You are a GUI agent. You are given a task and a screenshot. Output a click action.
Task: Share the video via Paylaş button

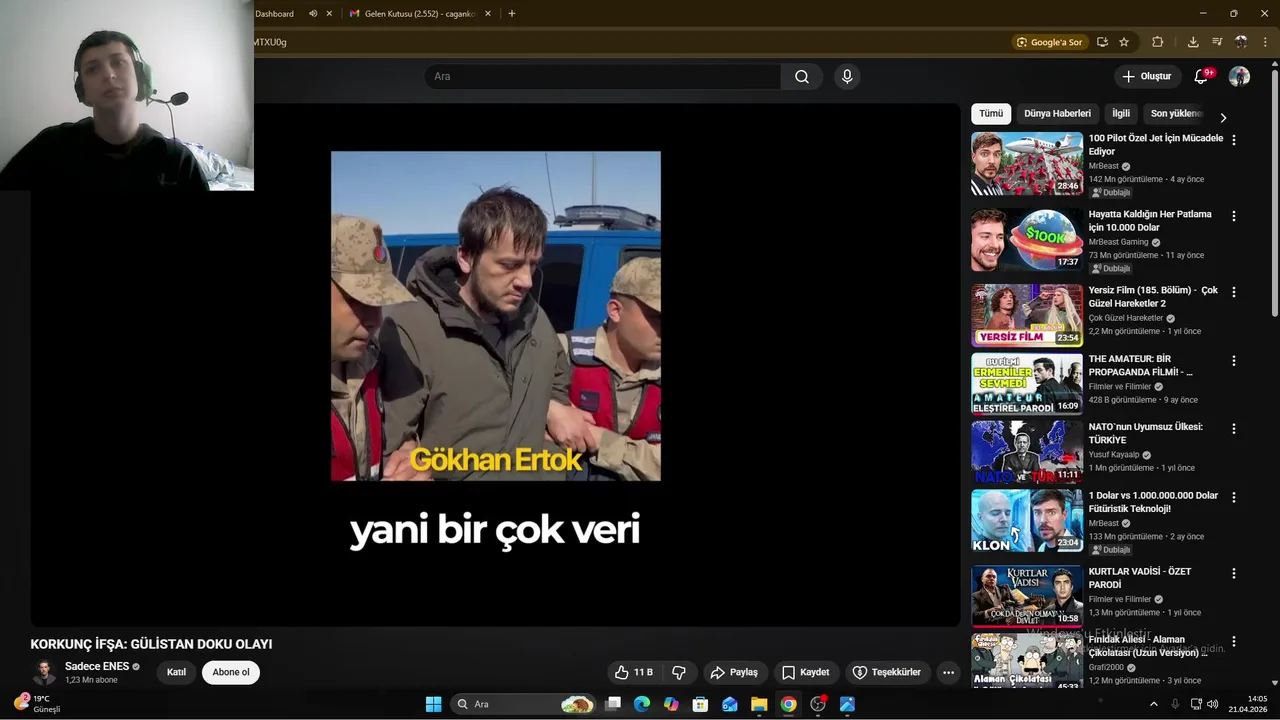coord(734,672)
